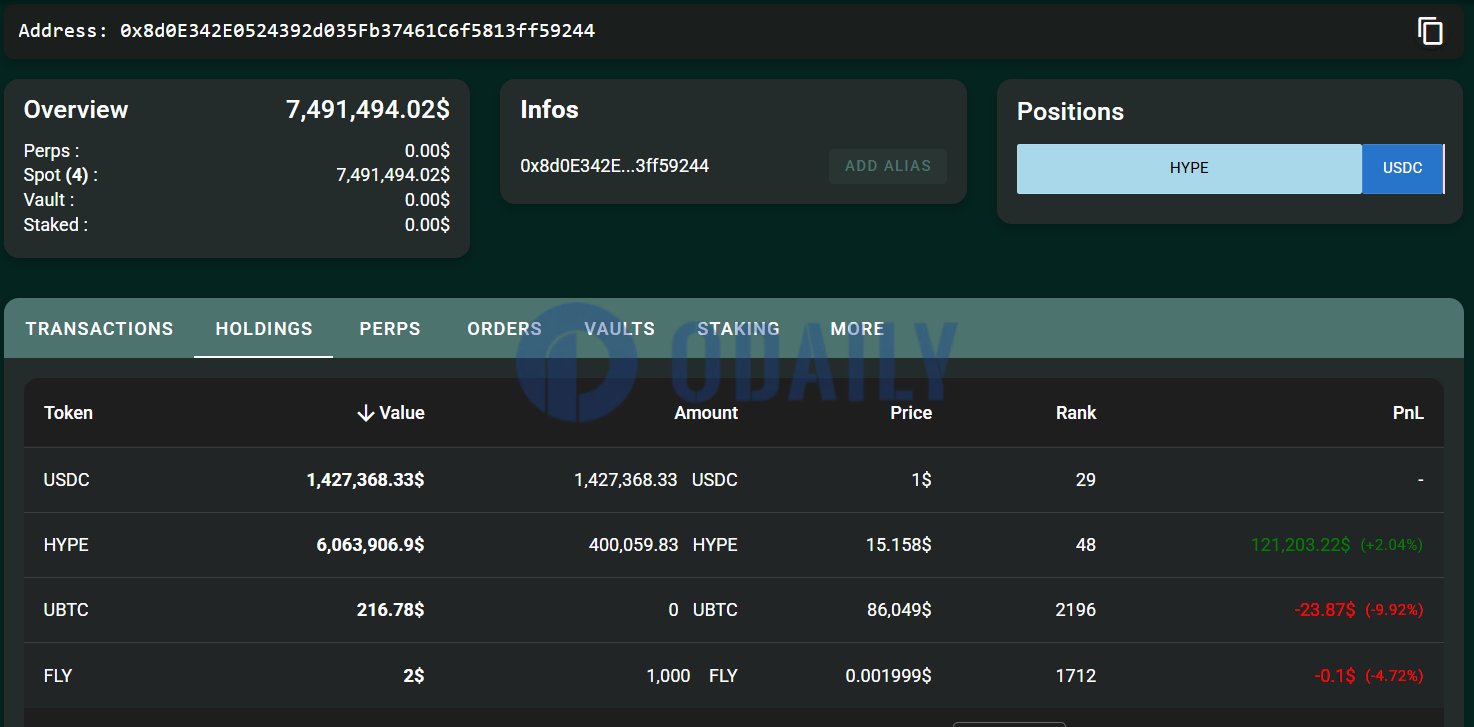Click the UBTC value 216.78$
The width and height of the screenshot is (1474, 727).
[x=390, y=610]
